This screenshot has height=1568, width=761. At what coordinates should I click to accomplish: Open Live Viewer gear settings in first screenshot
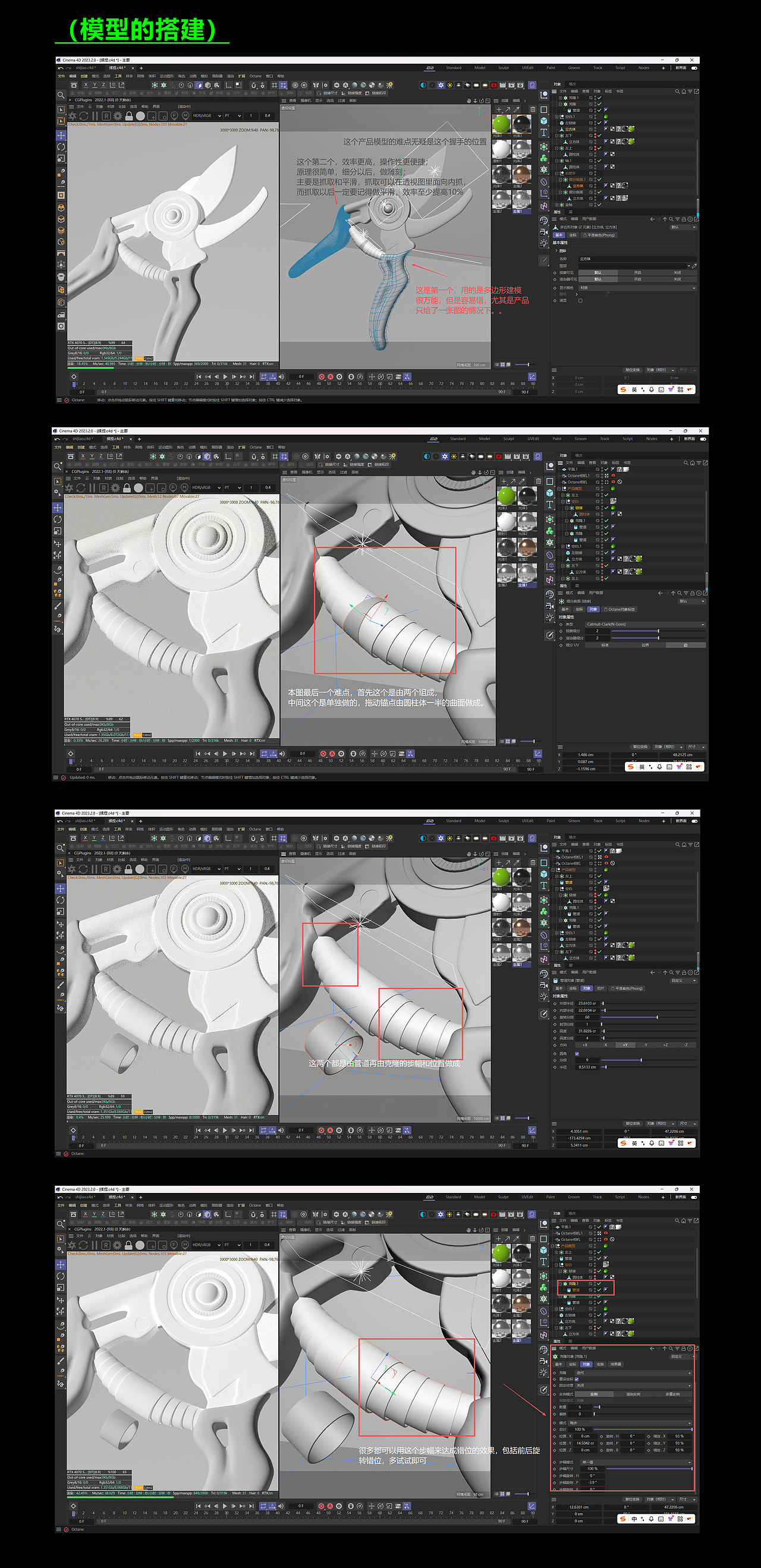[x=118, y=116]
